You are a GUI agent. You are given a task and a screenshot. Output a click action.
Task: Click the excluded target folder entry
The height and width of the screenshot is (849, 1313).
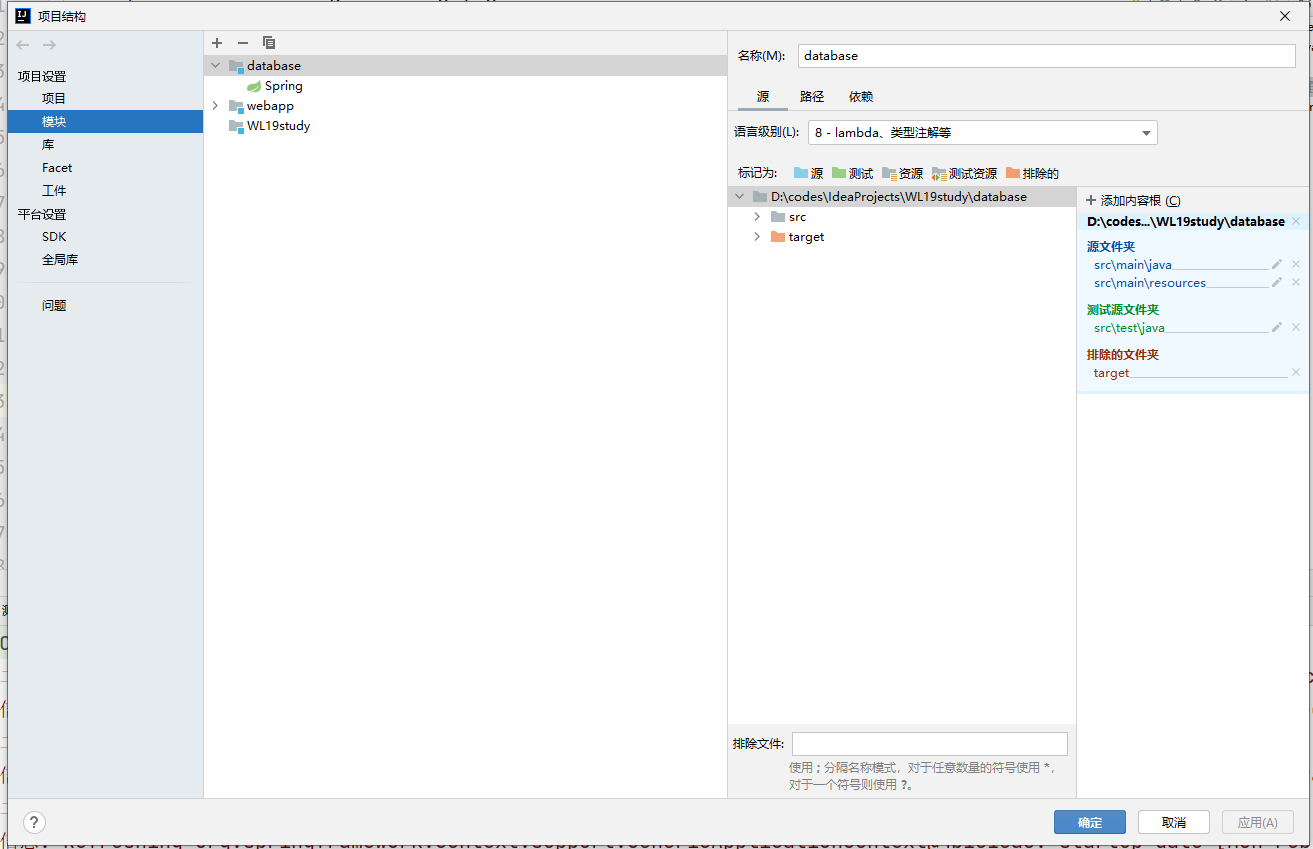[1111, 372]
